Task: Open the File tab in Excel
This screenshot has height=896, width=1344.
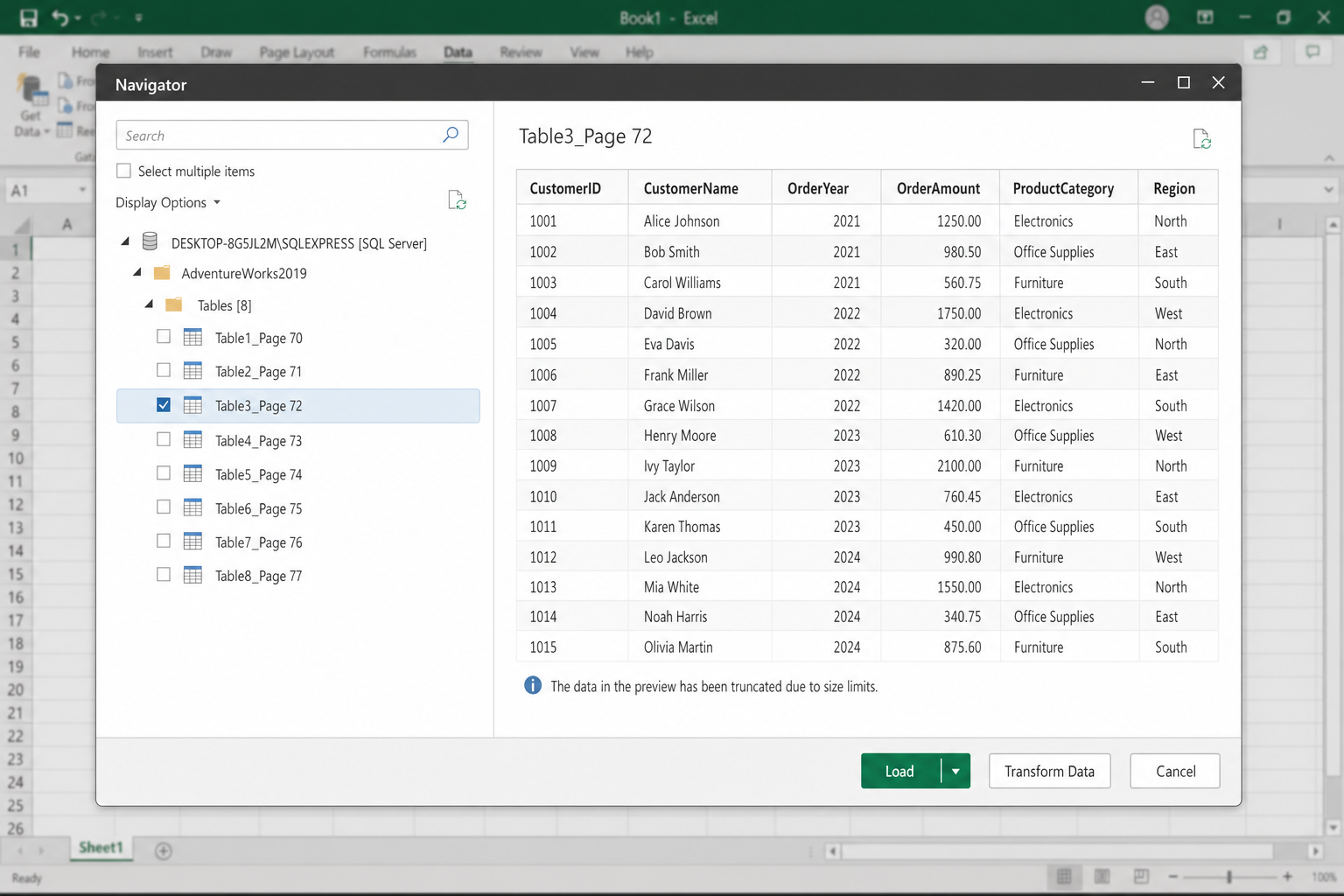Action: tap(29, 52)
